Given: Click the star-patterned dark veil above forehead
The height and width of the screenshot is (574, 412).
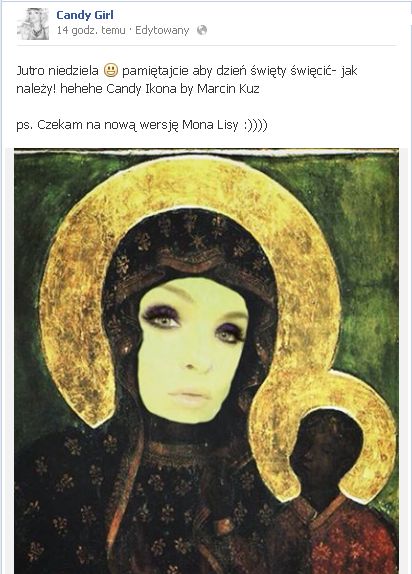Looking at the screenshot, I should (190, 243).
